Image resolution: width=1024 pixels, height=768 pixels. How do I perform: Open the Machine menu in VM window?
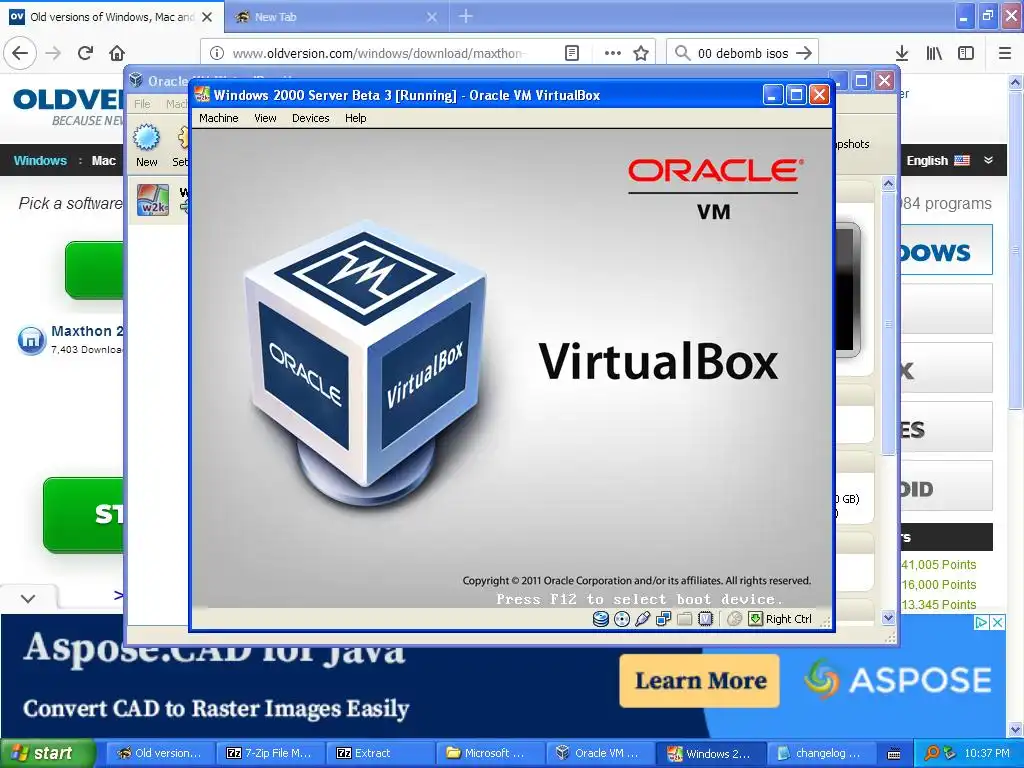click(218, 118)
